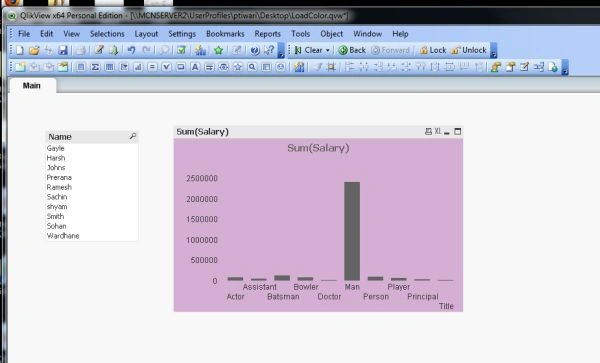This screenshot has height=363, width=600.
Task: Create a slider/calendar object
Action: pyautogui.click(x=223, y=67)
